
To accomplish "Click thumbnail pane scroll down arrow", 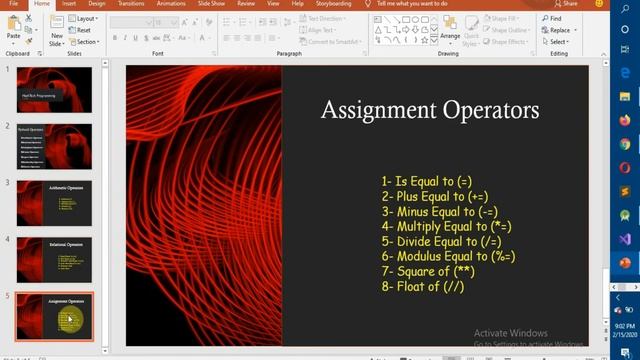I will point(105,351).
